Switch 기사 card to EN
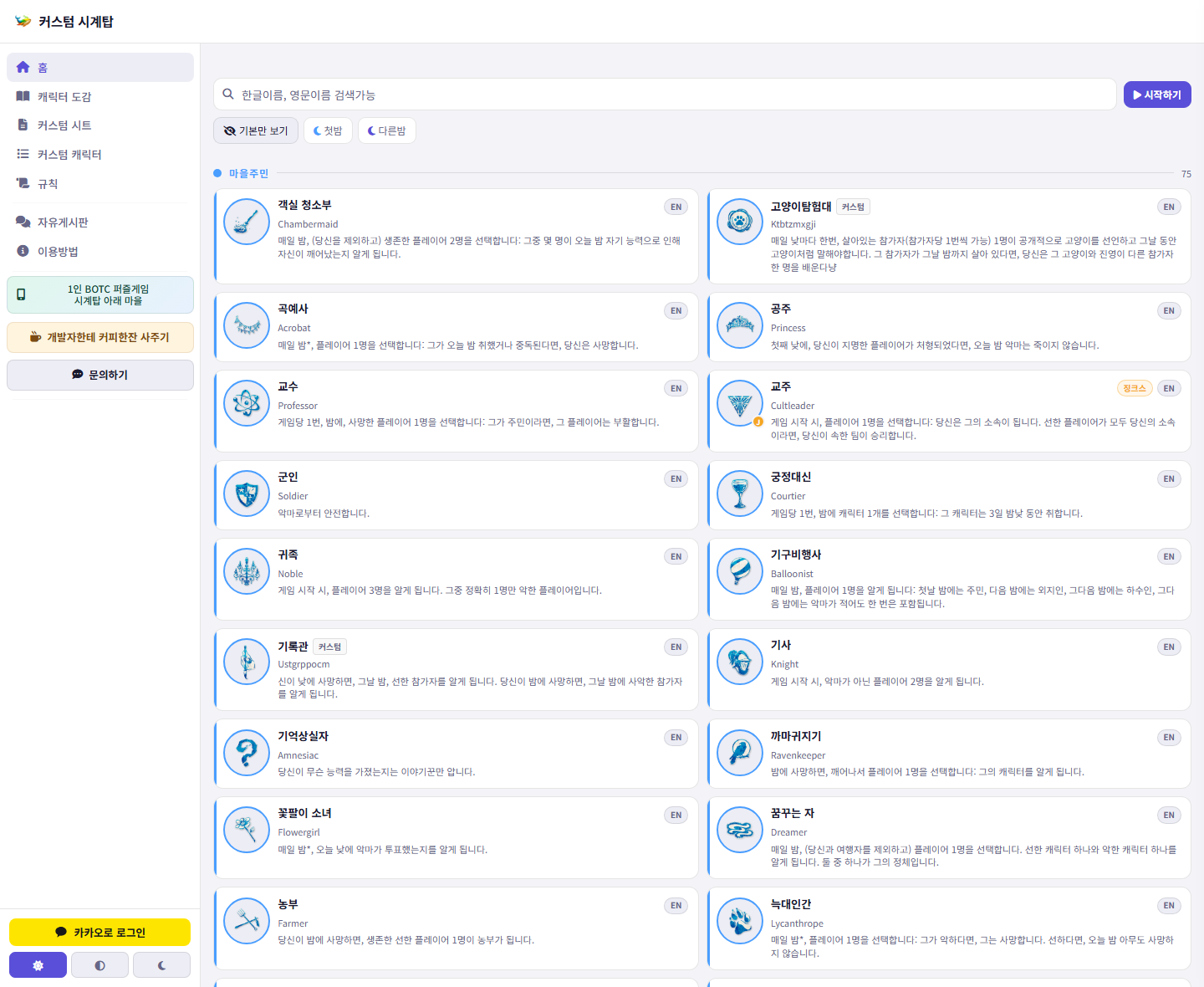The width and height of the screenshot is (1204, 987). tap(1169, 647)
